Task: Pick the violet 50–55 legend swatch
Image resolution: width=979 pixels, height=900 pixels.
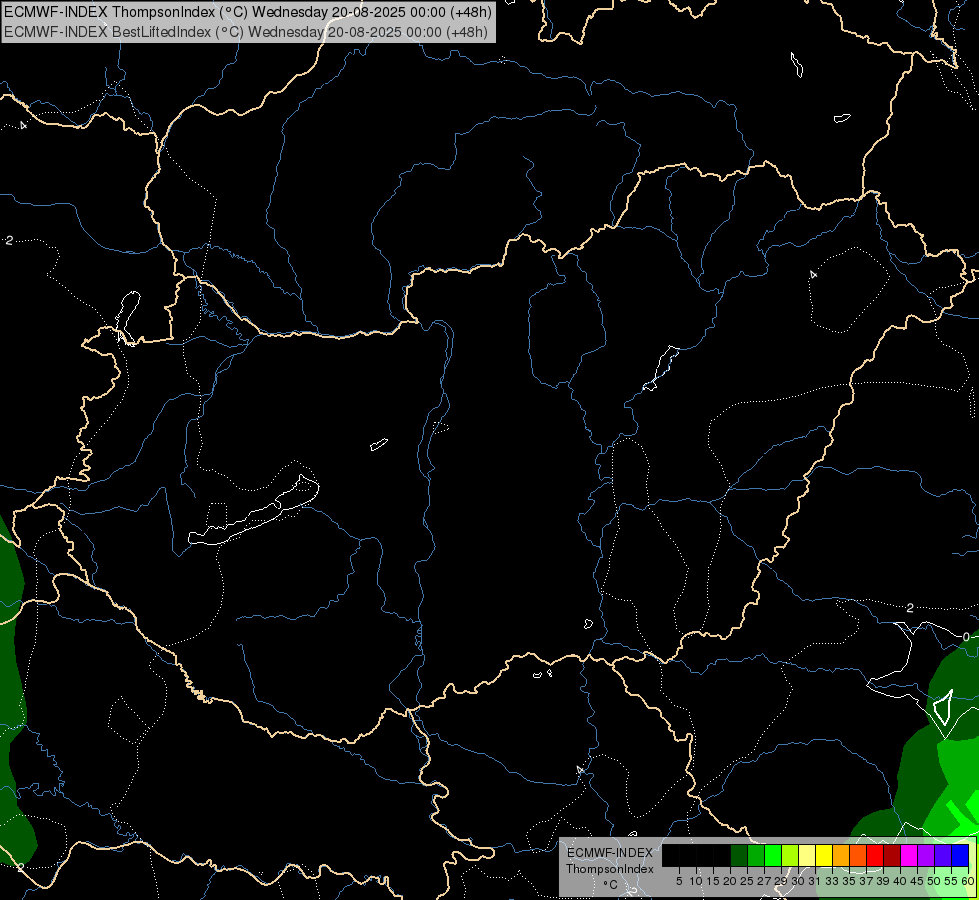Action: (x=943, y=856)
